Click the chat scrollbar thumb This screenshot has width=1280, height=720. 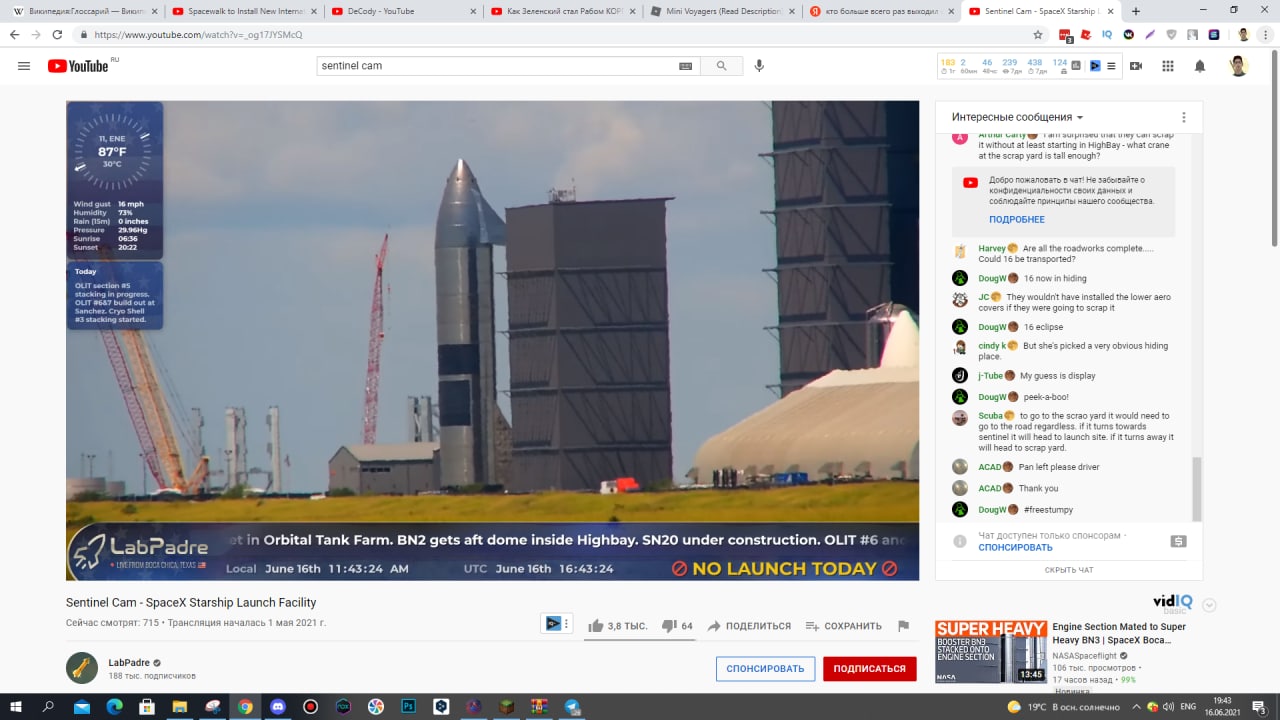point(1198,488)
